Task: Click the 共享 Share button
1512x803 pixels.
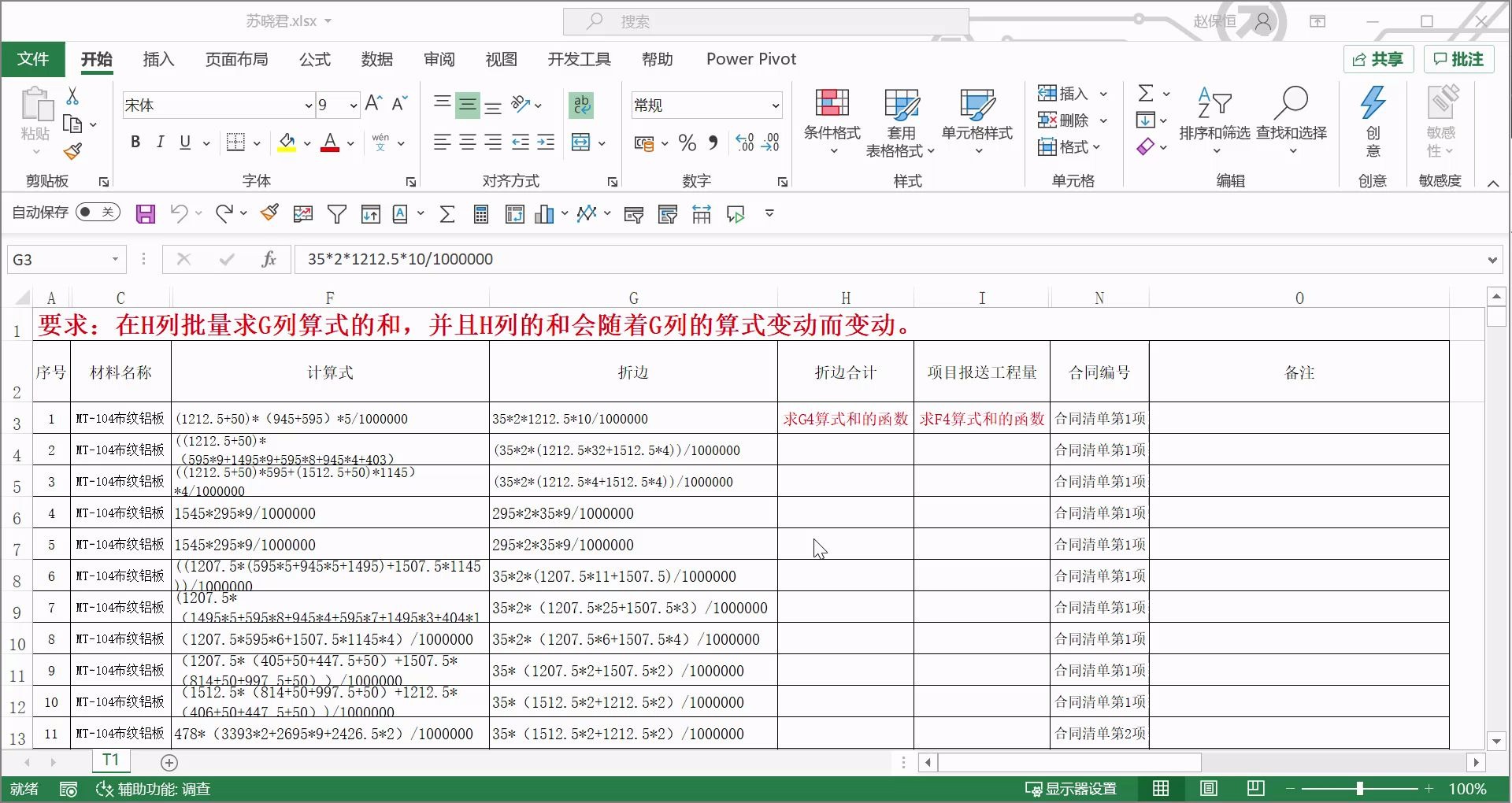Action: 1378,59
